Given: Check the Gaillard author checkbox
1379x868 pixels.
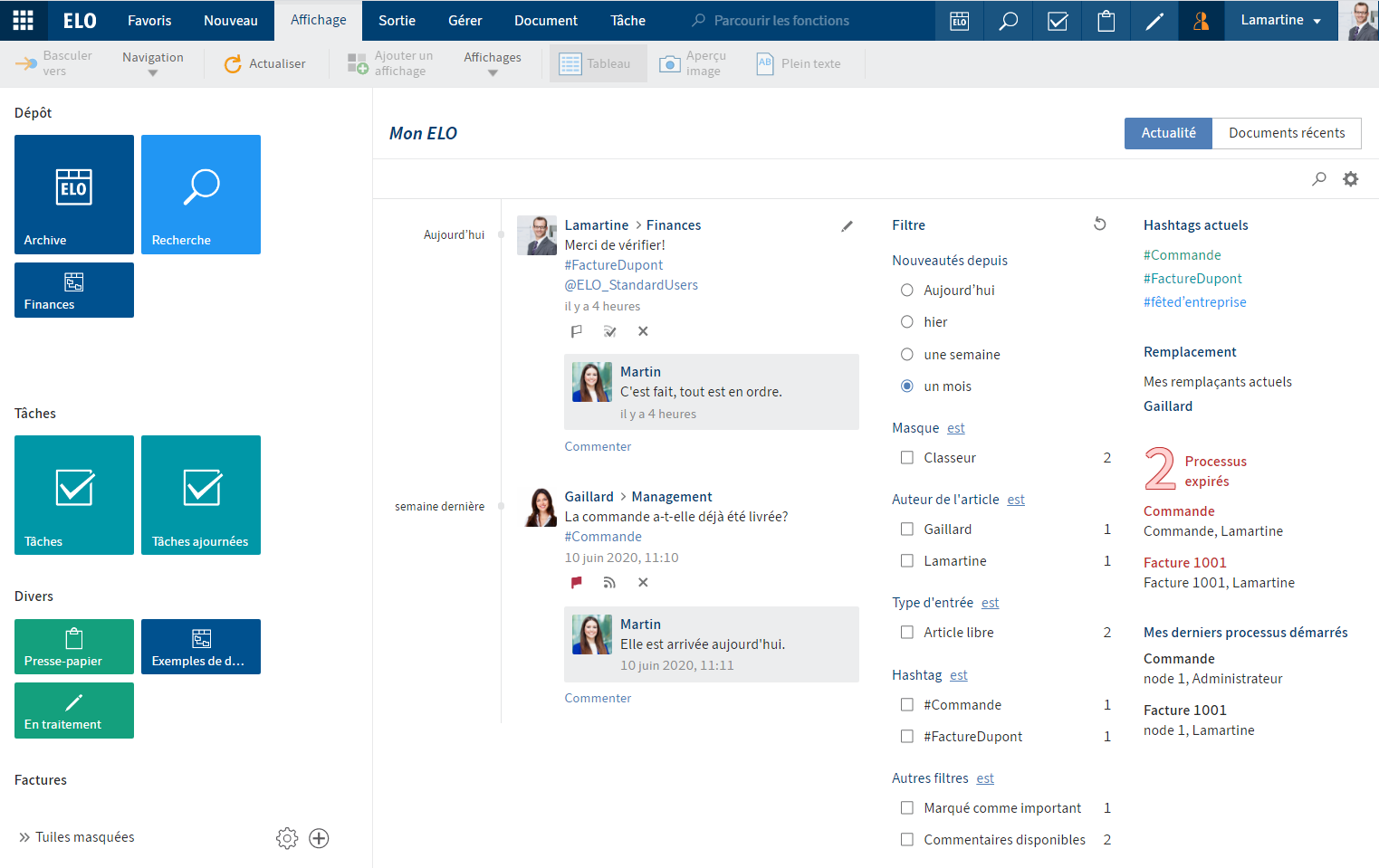Looking at the screenshot, I should click(x=906, y=529).
